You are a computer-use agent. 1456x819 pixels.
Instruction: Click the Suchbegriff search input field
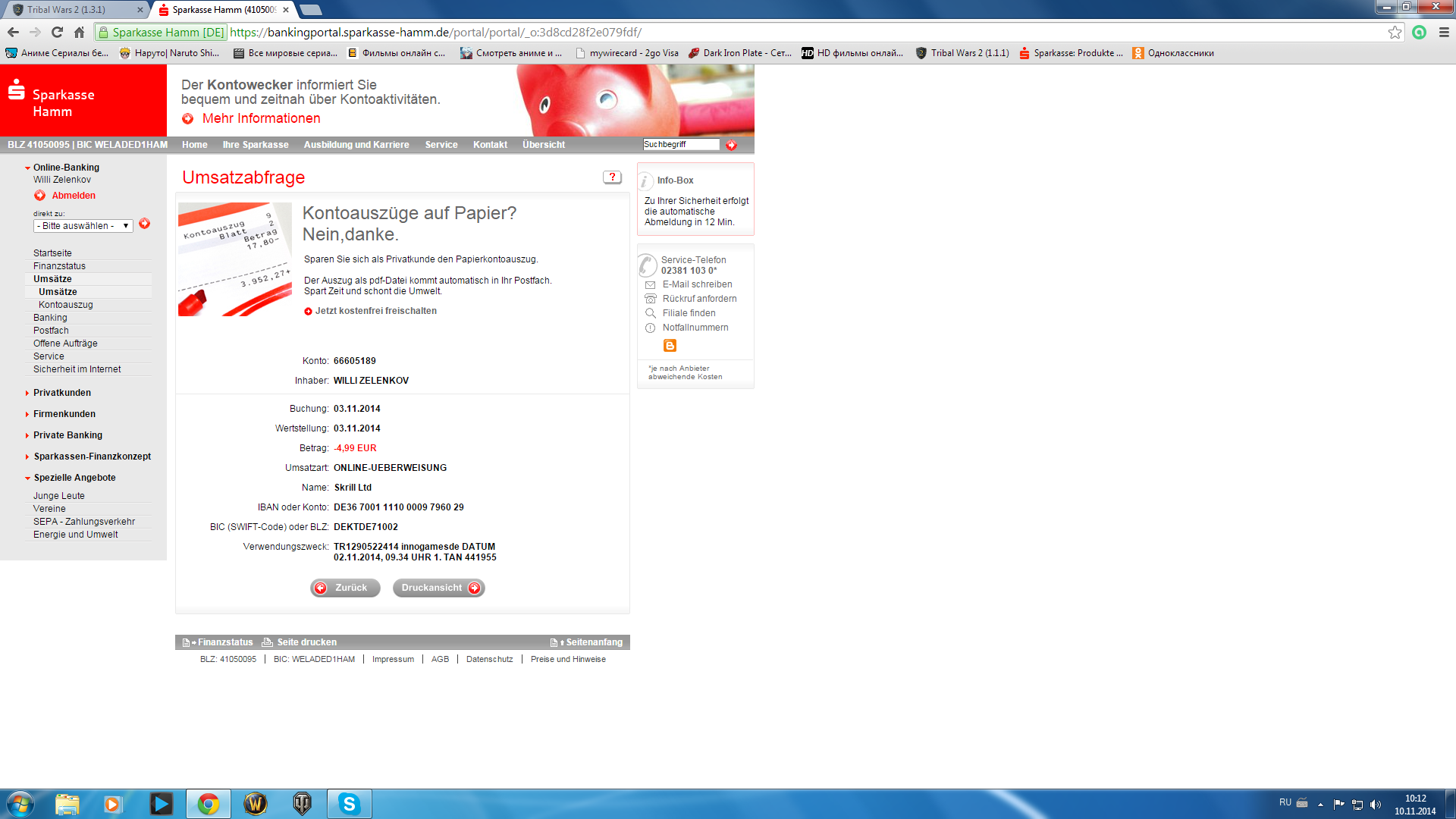(x=680, y=144)
